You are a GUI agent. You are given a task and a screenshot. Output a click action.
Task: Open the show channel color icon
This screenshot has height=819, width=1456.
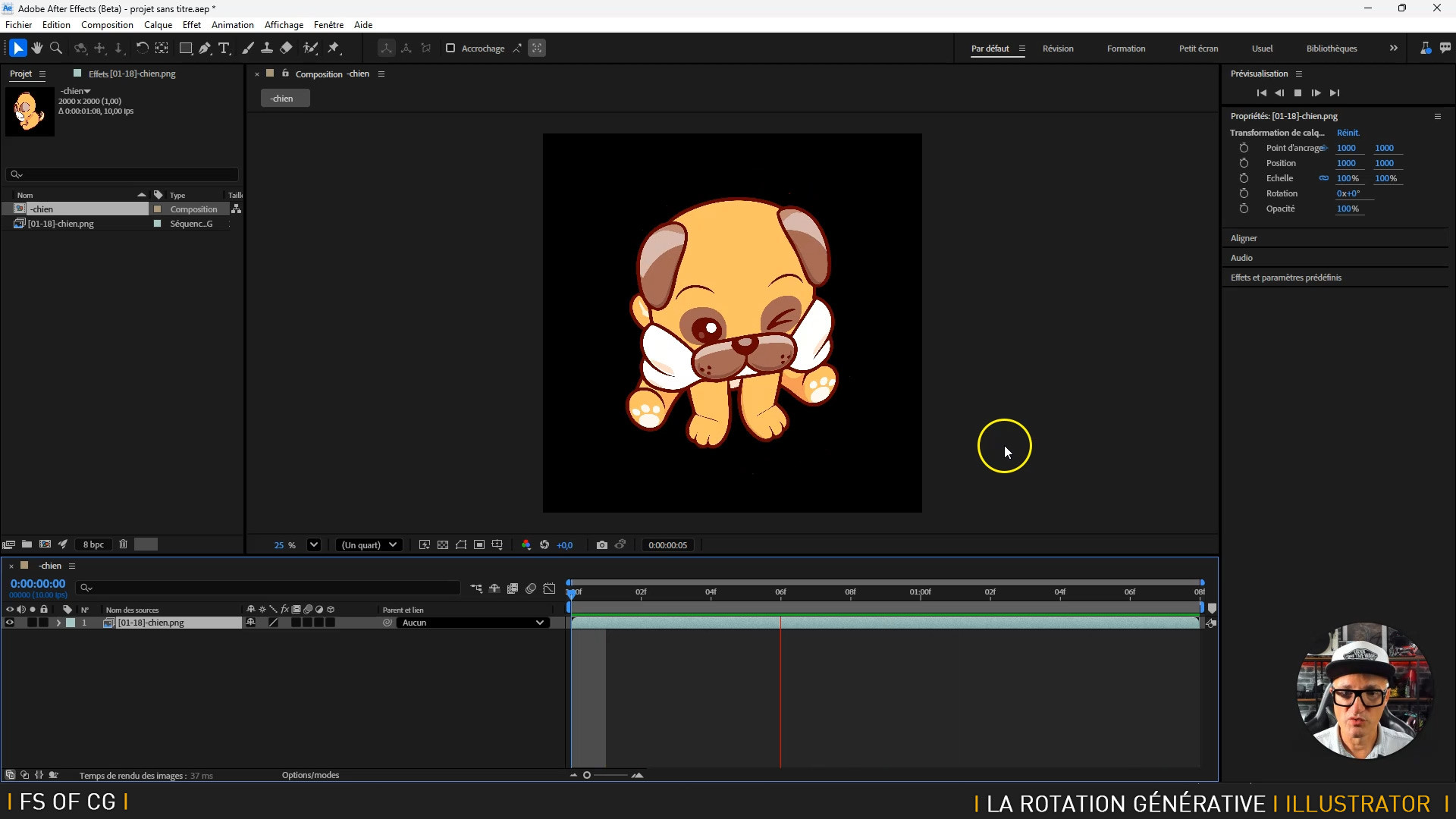(526, 544)
